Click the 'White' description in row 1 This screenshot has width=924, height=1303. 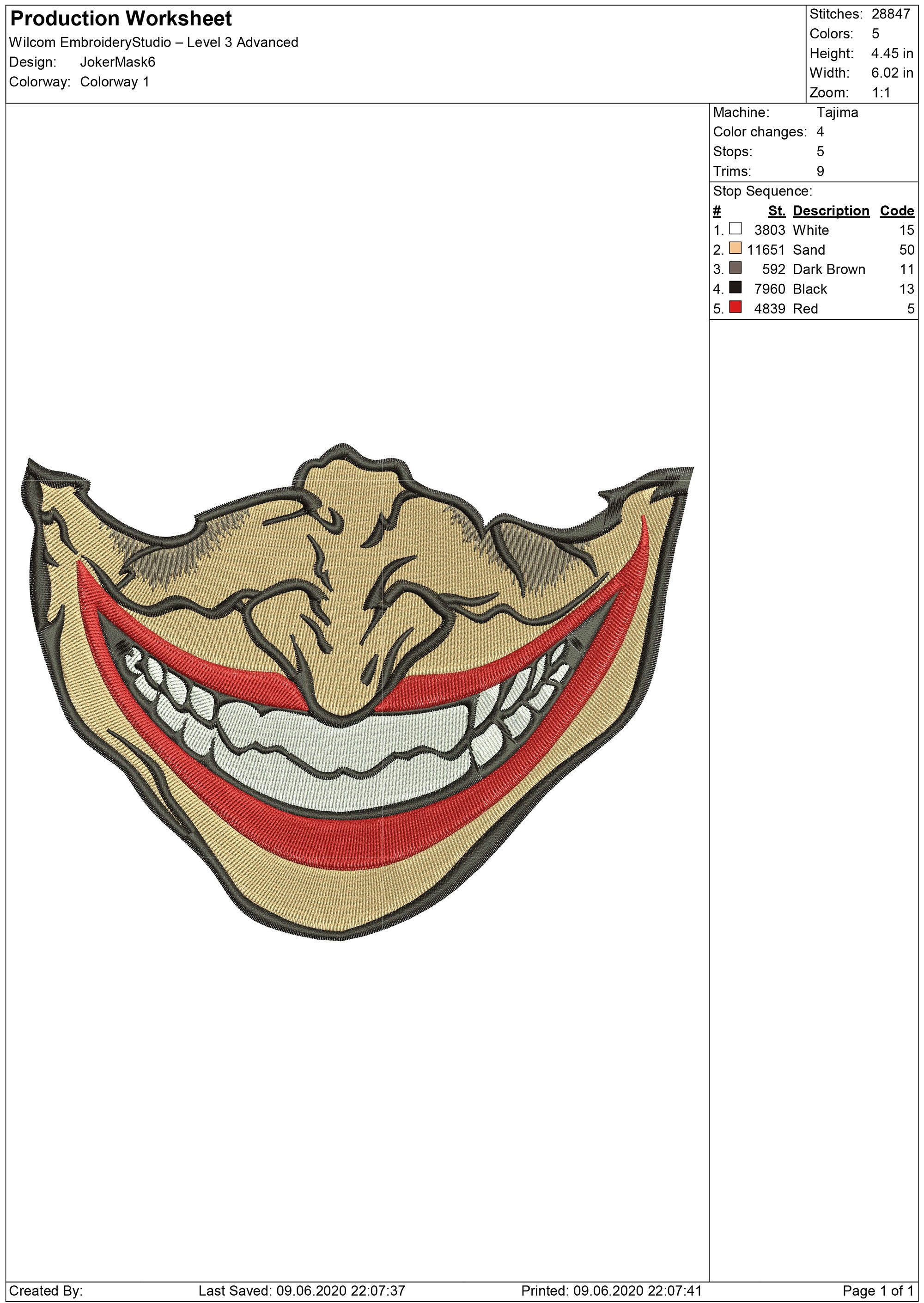pyautogui.click(x=811, y=231)
